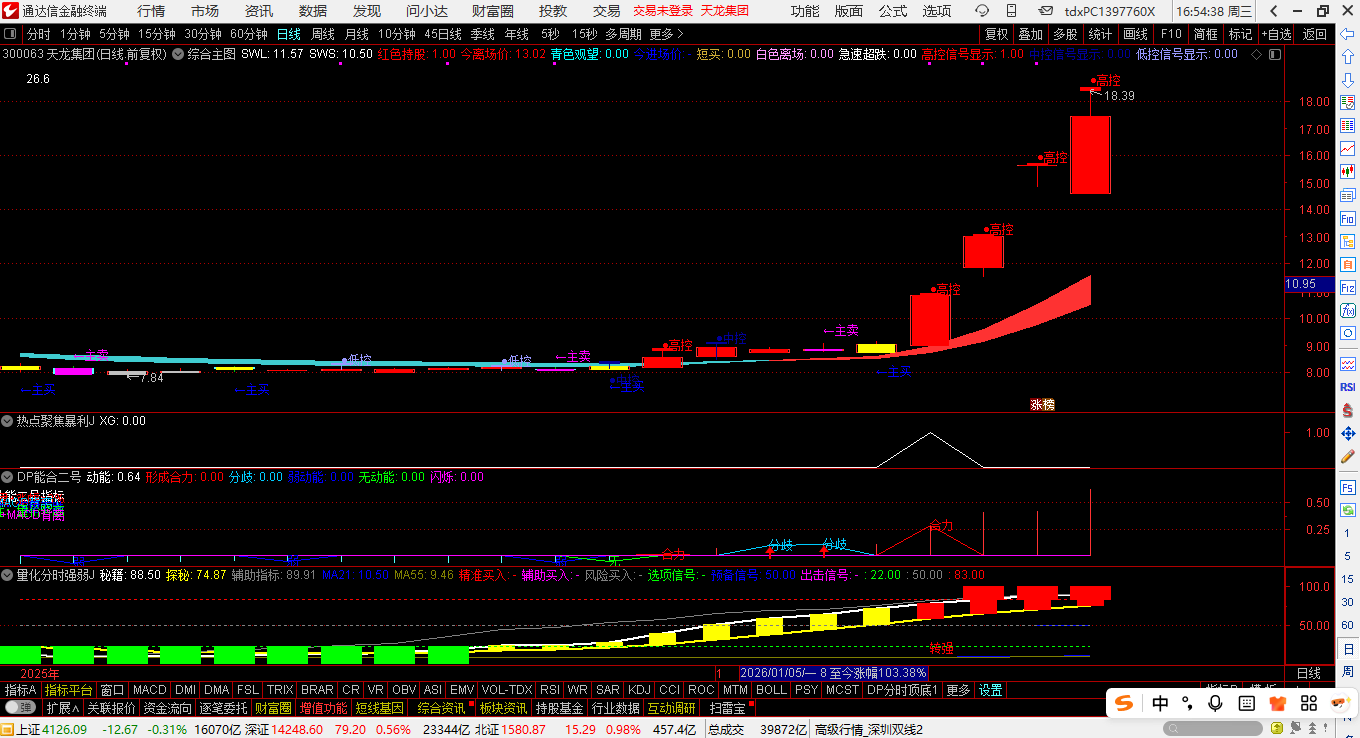Click the 设置 button in indicator bar
1360x738 pixels.
pyautogui.click(x=990, y=690)
